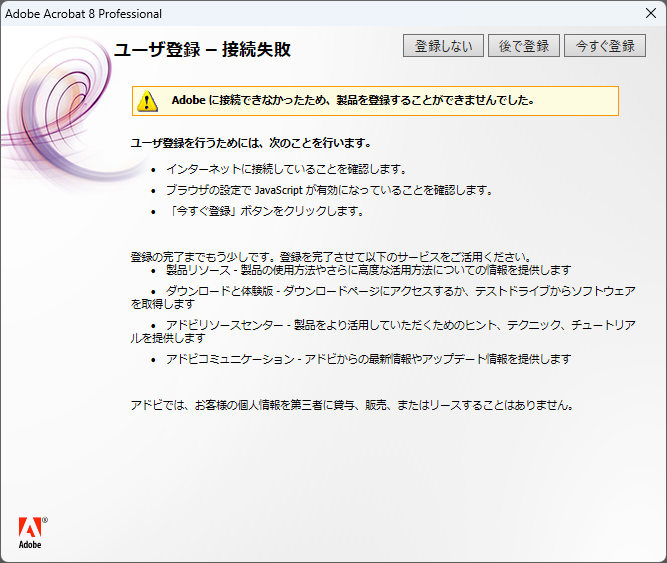The width and height of the screenshot is (667, 563).
Task: Select the 今すぐ登録 button
Action: pyautogui.click(x=605, y=45)
